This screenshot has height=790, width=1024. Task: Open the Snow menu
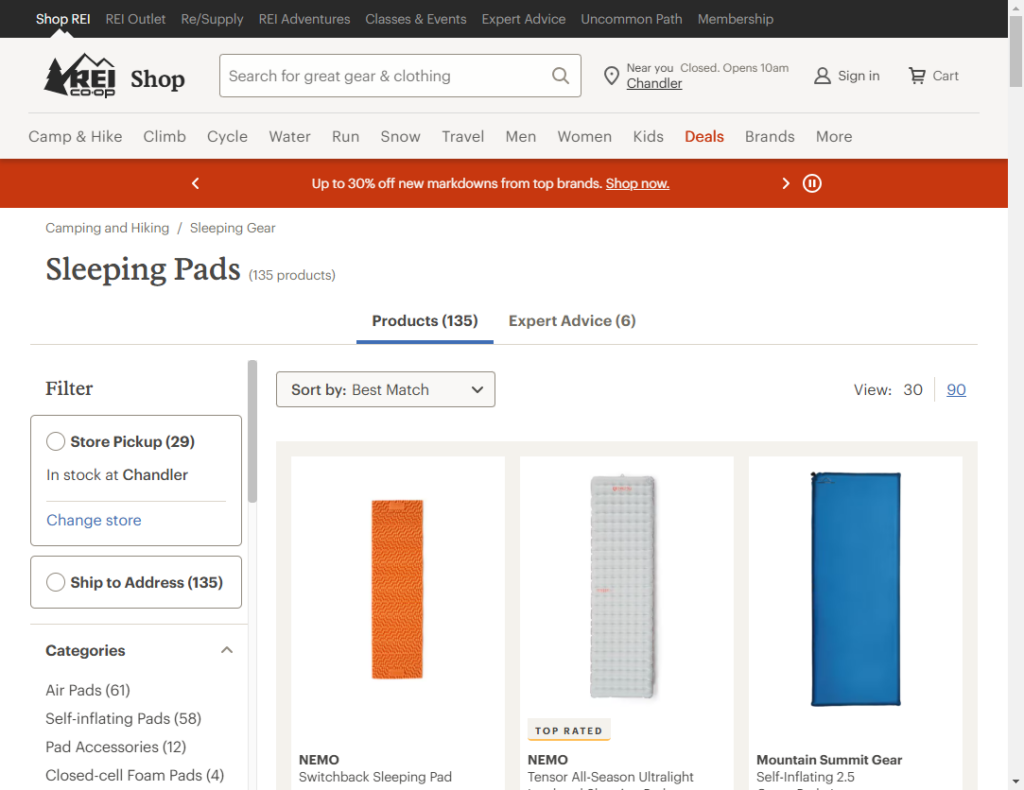click(400, 136)
